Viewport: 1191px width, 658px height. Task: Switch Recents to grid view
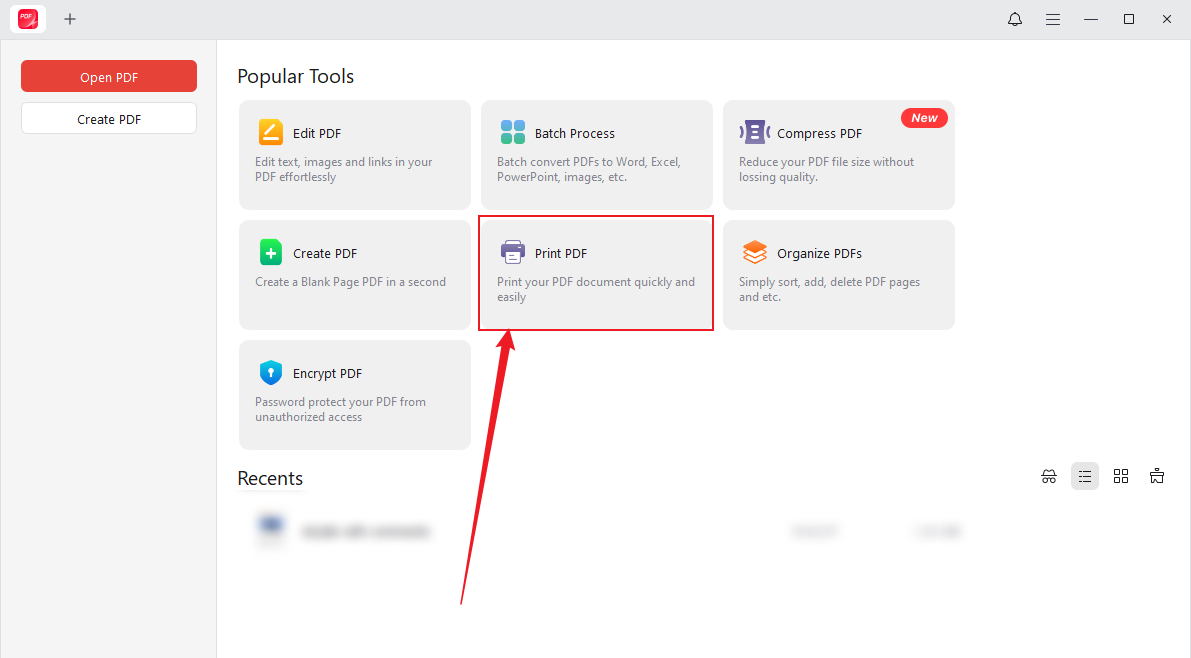coord(1121,477)
